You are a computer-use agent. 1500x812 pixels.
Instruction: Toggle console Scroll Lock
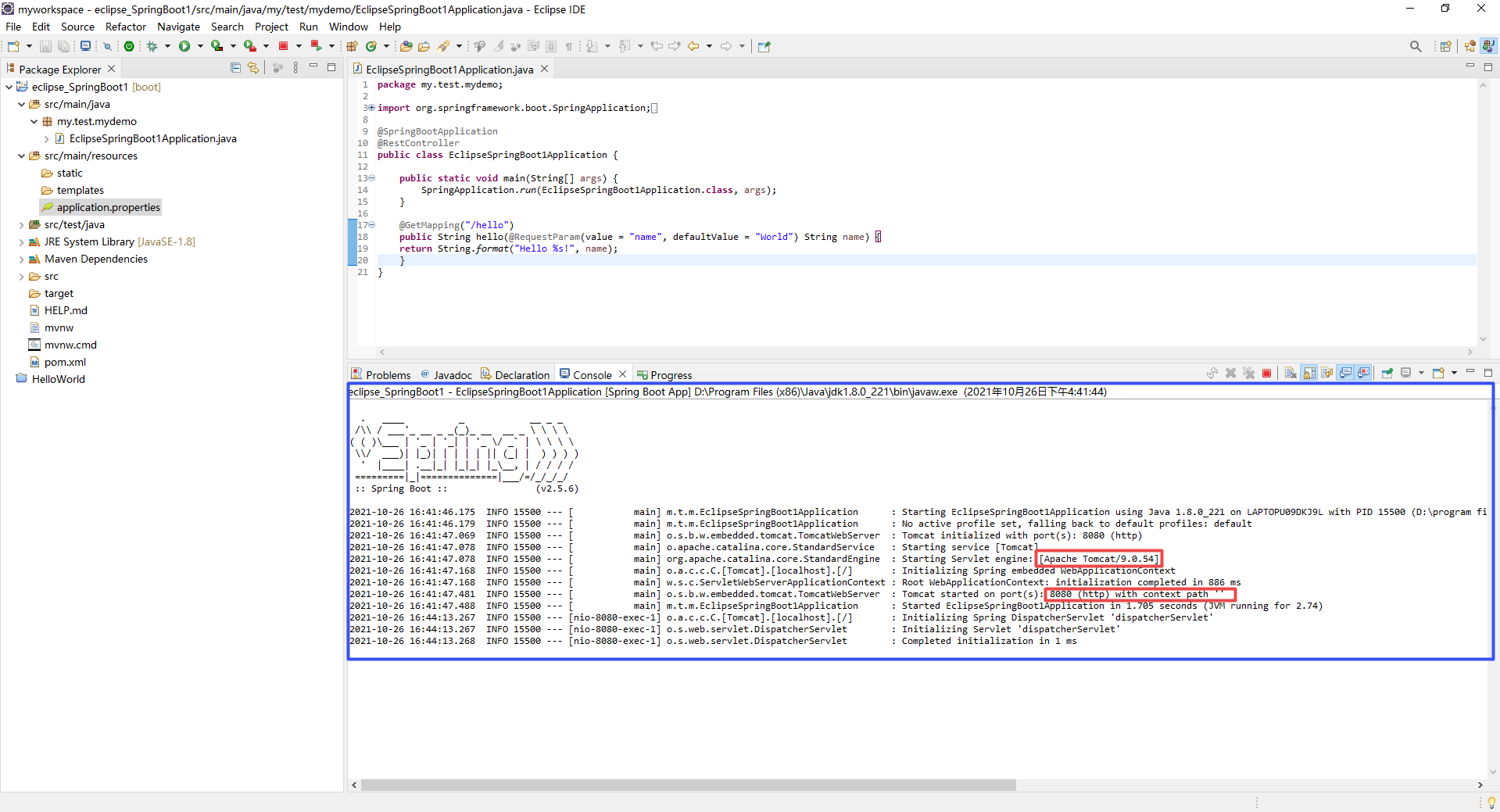[x=1309, y=373]
